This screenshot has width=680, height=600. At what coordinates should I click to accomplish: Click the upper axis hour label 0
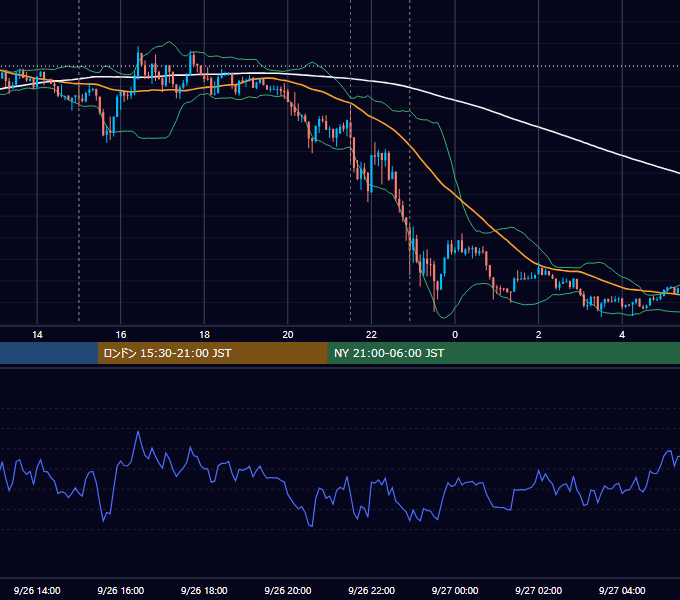point(455,335)
